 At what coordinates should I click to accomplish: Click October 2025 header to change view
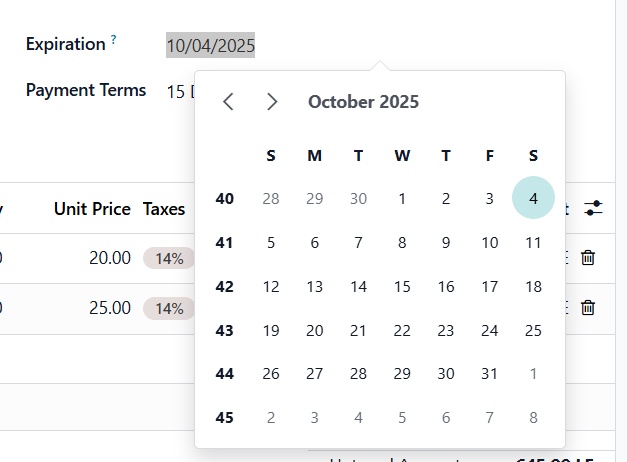[363, 102]
